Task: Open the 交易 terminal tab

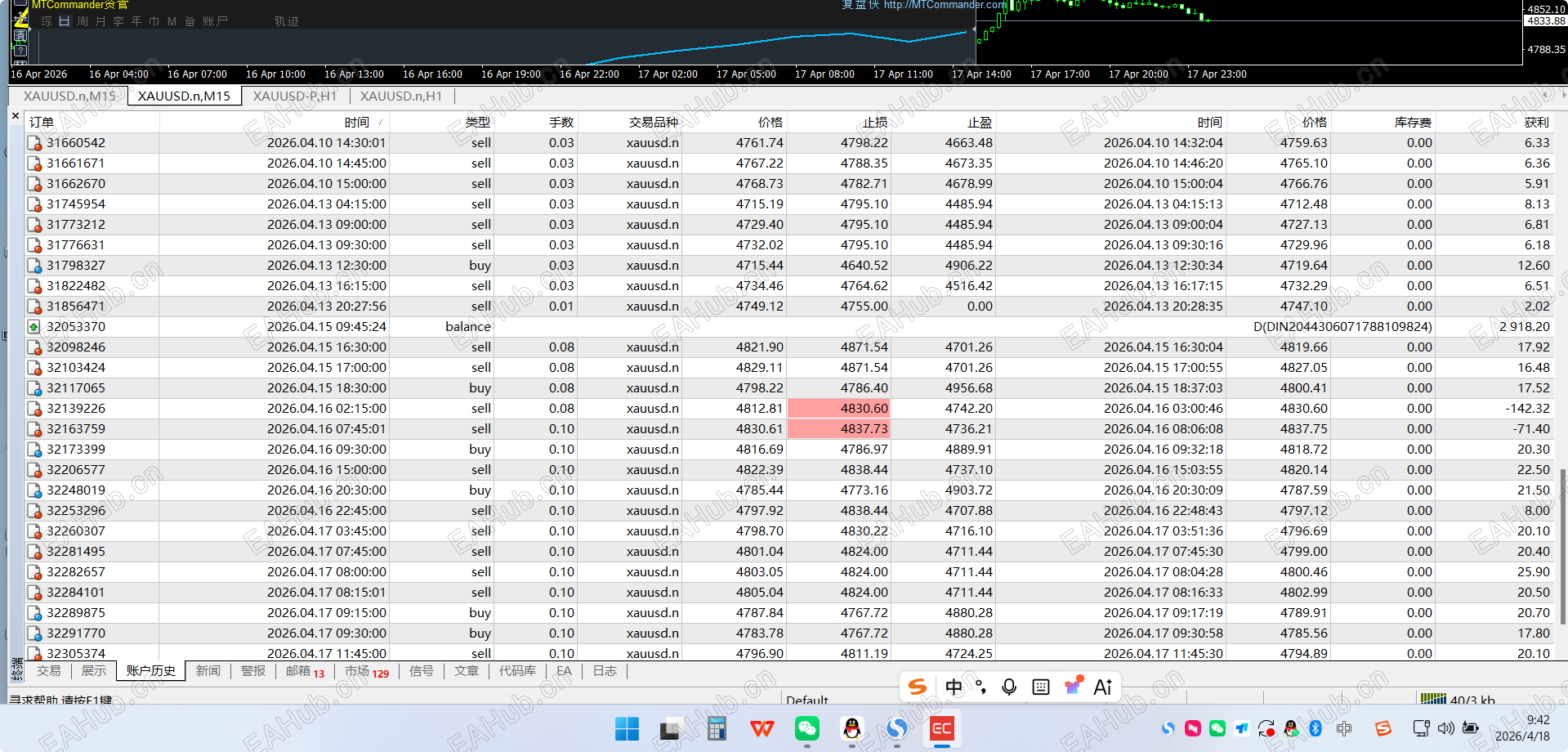Action: (x=49, y=671)
